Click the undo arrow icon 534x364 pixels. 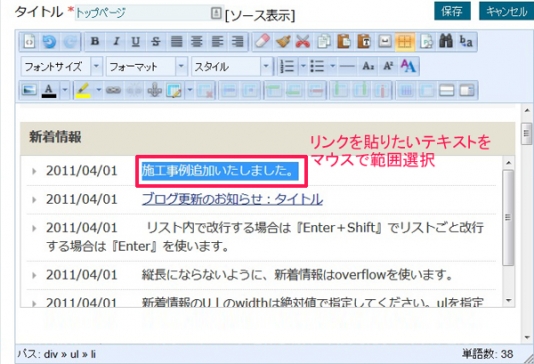pyautogui.click(x=50, y=42)
